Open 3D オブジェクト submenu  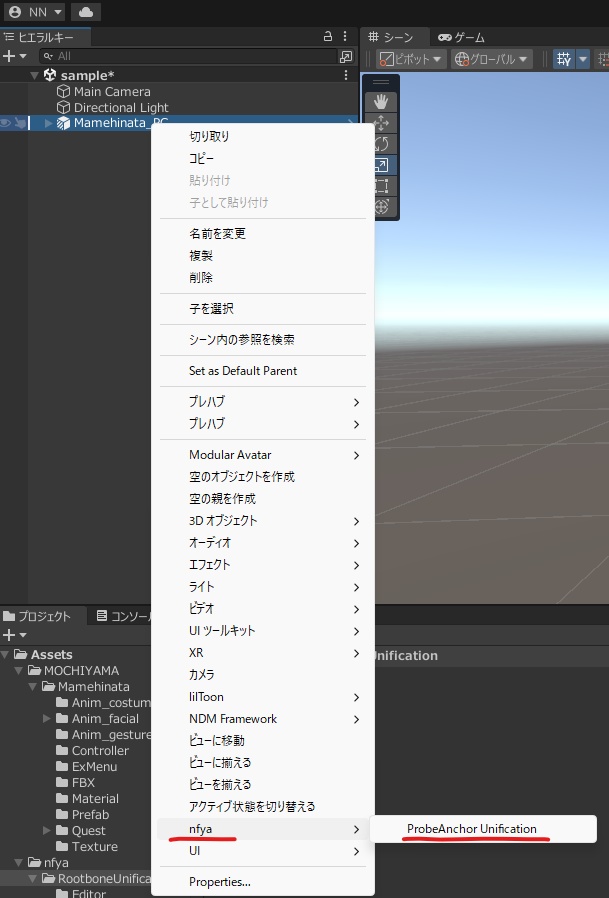[262, 521]
